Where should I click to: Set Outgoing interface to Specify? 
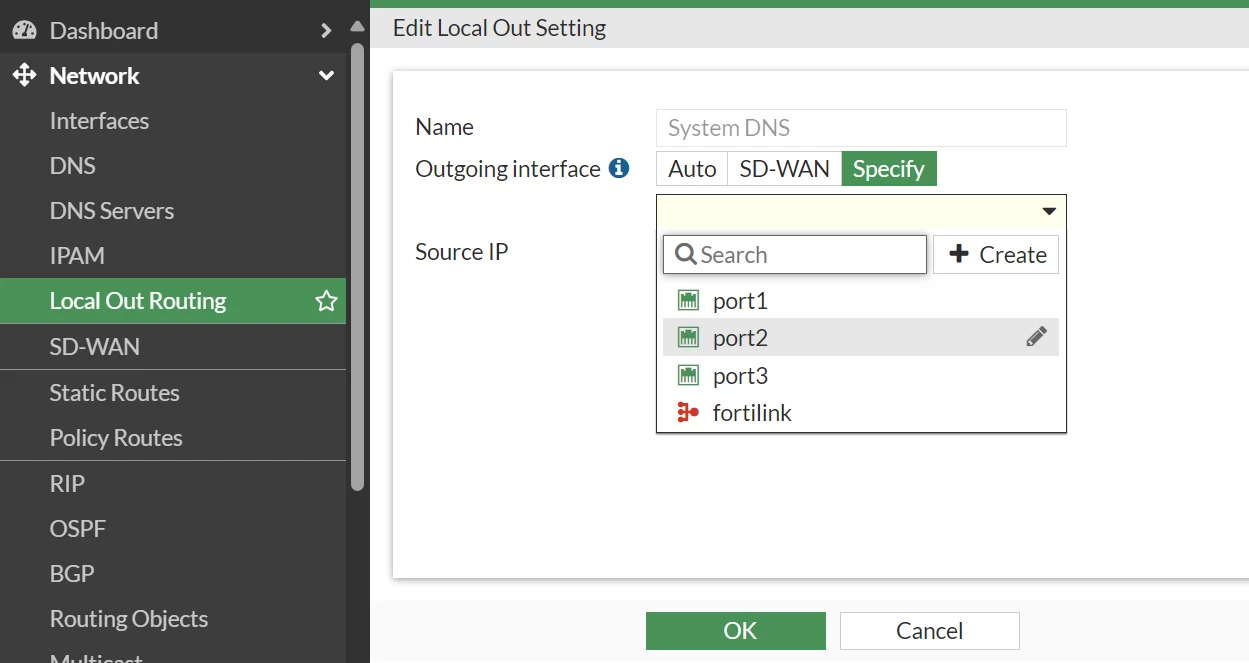coord(889,169)
